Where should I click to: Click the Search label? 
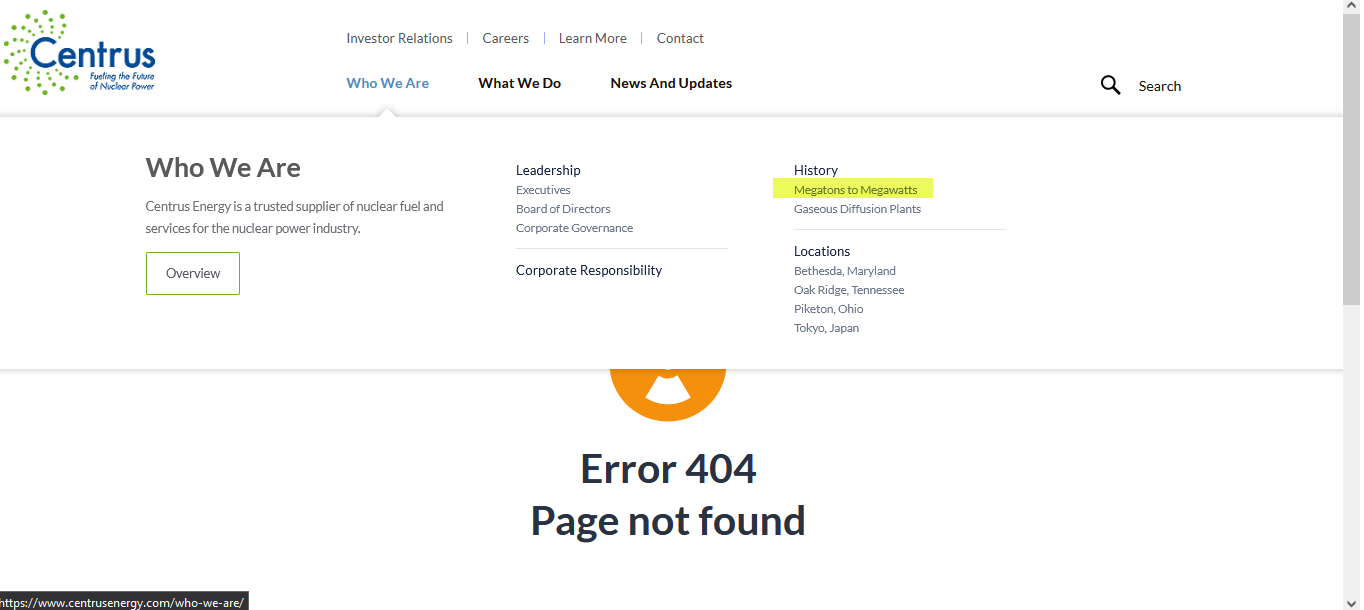tap(1160, 86)
